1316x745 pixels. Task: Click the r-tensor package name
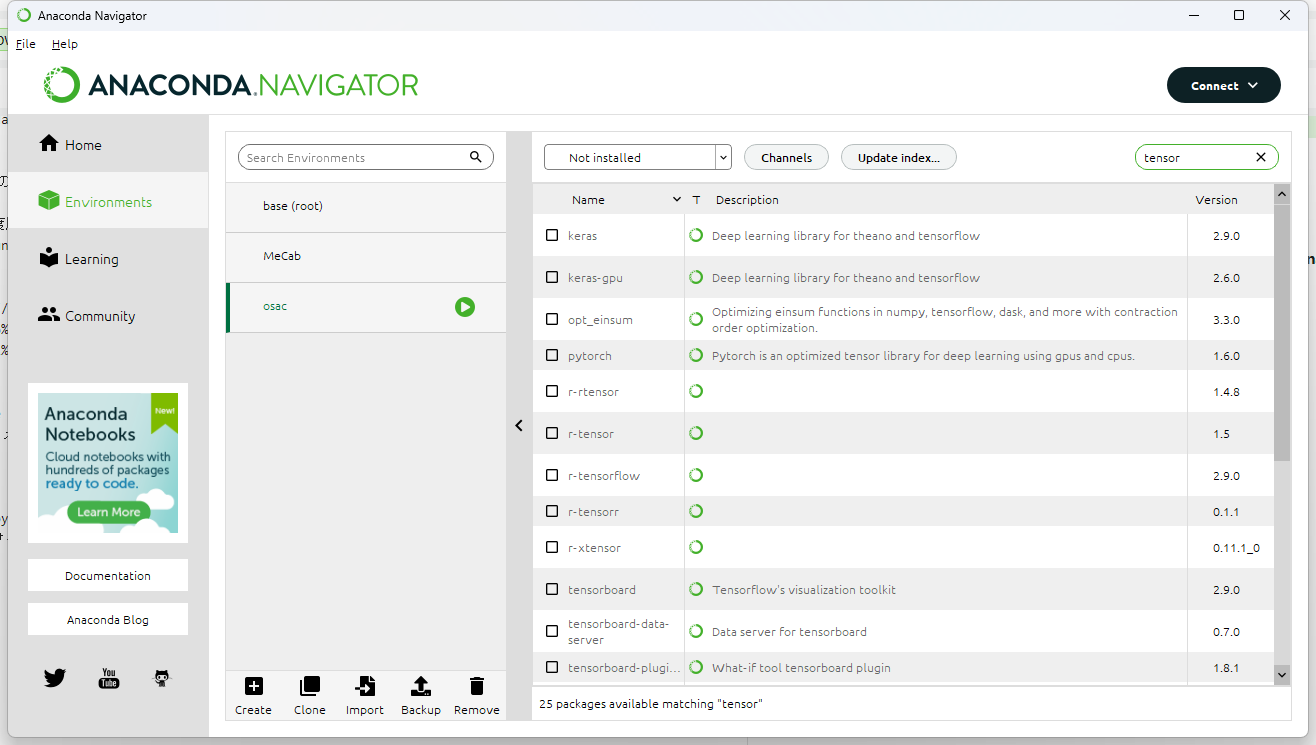click(591, 433)
